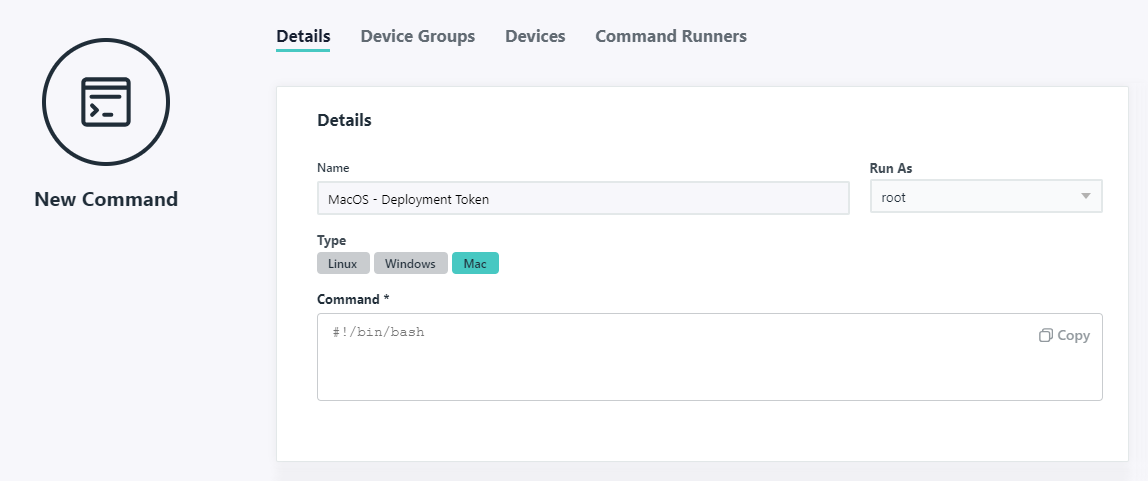Toggle the Mac command type
This screenshot has width=1148, height=481.
pyautogui.click(x=475, y=264)
